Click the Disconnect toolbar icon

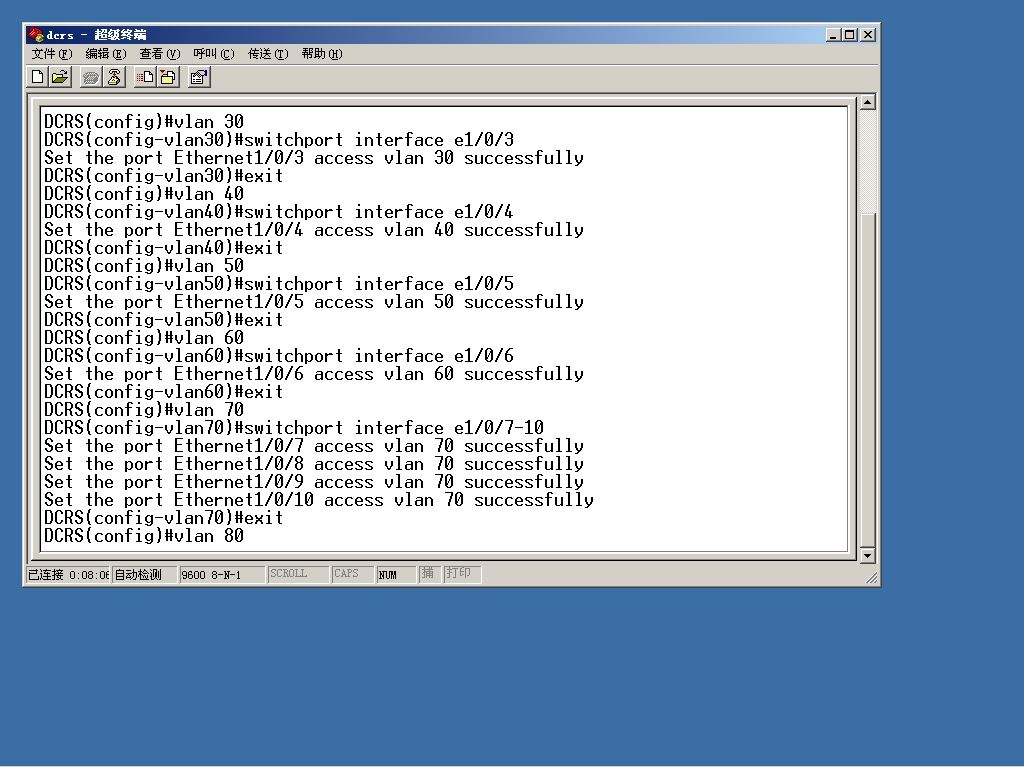(114, 77)
